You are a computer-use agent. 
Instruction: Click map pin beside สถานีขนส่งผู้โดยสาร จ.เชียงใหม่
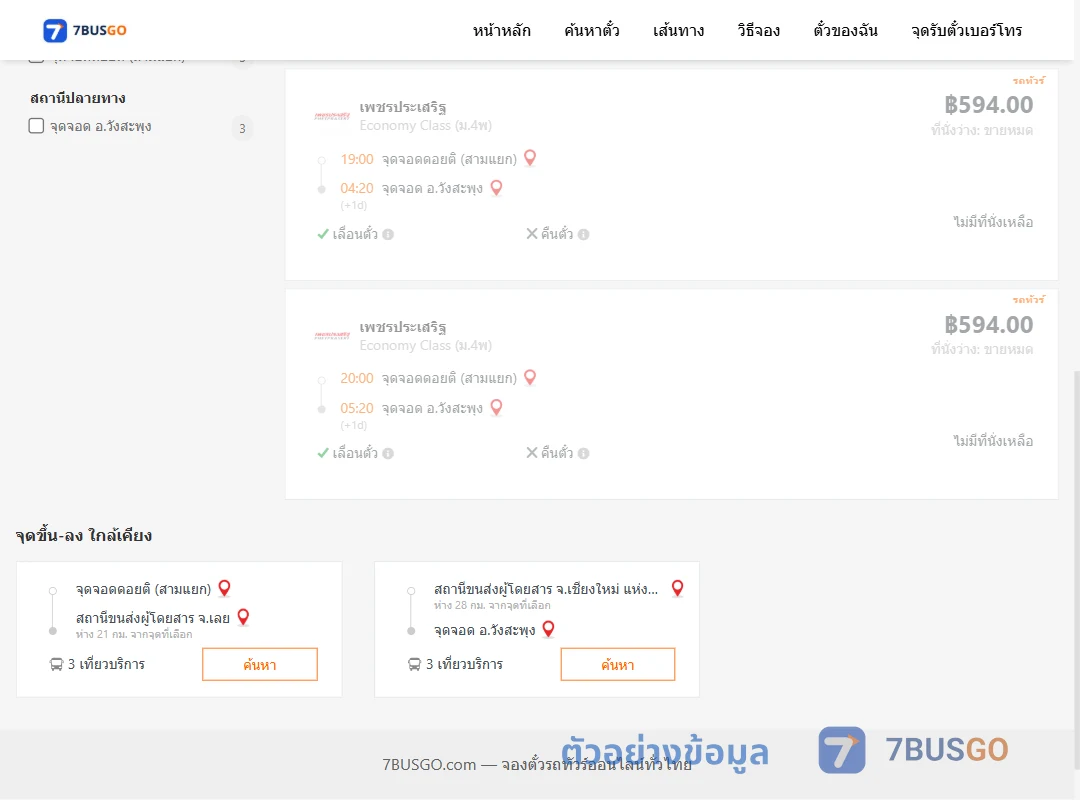click(678, 588)
